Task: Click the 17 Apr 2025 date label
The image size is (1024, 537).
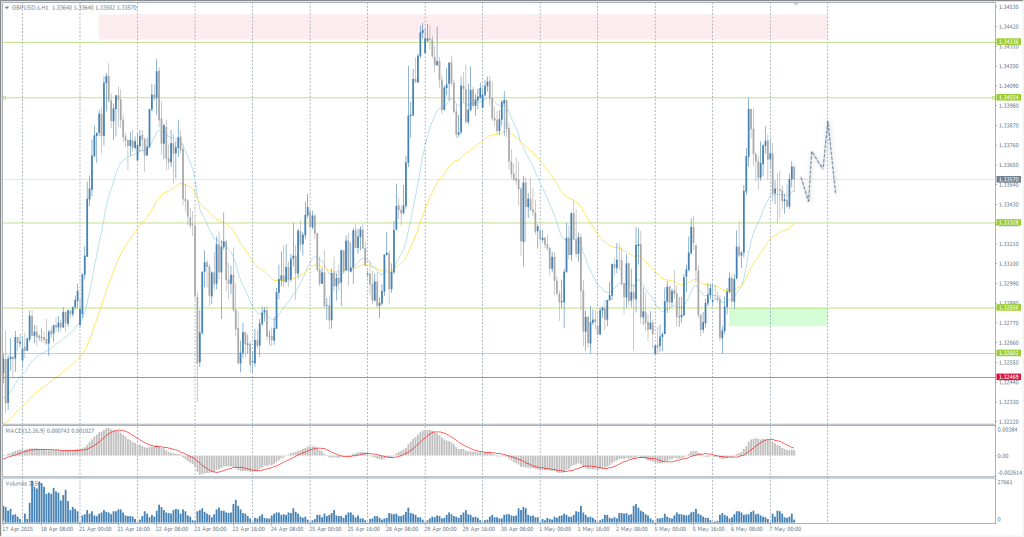Action: tap(18, 529)
